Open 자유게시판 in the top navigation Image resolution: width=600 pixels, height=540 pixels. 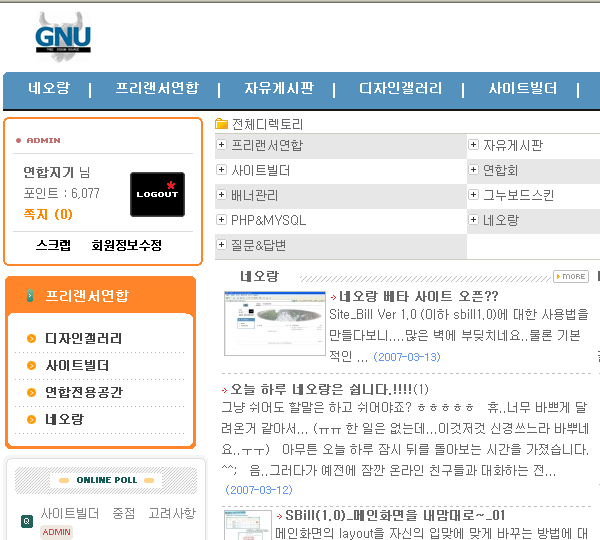pos(278,89)
